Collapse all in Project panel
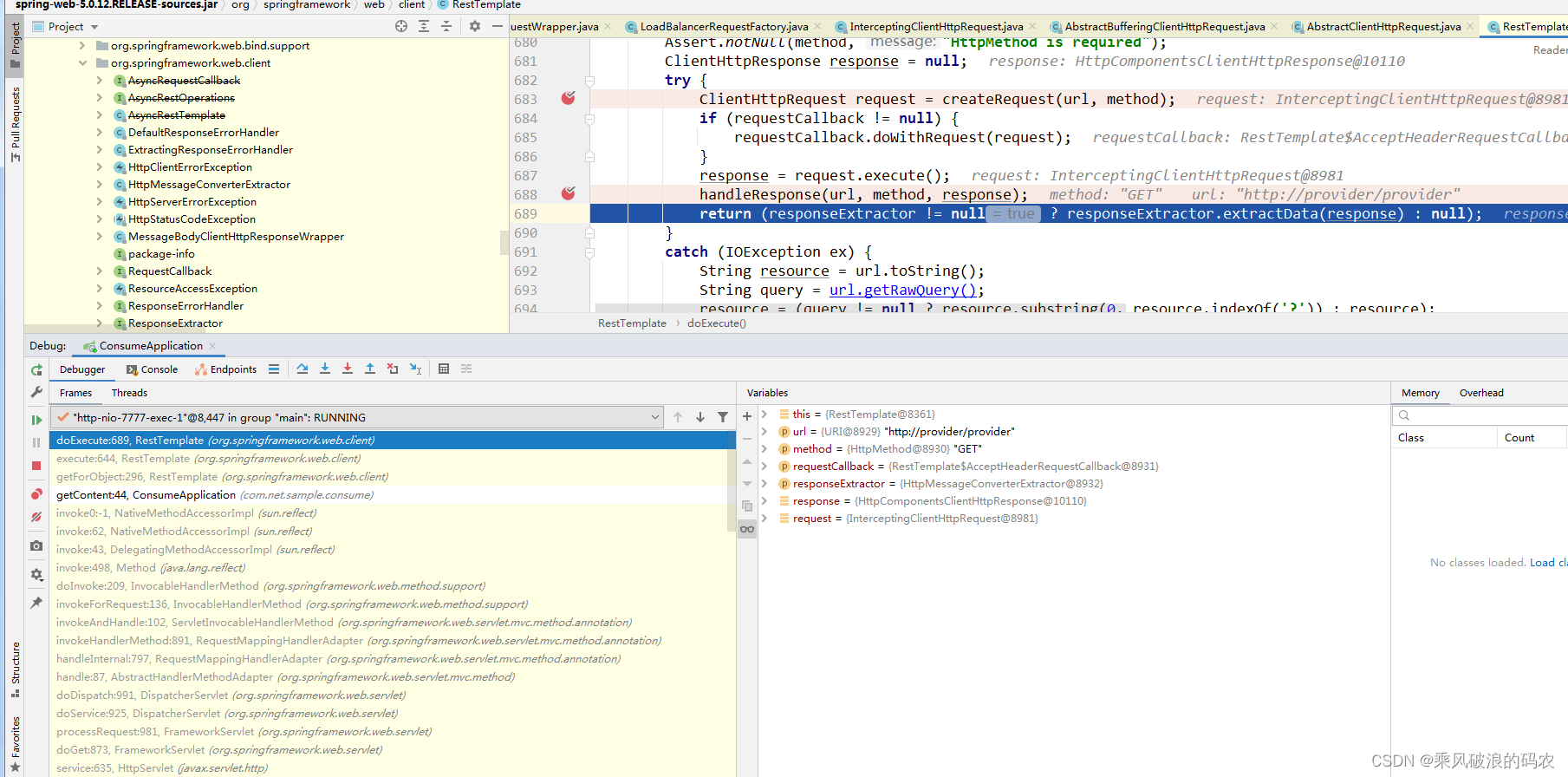The width and height of the screenshot is (1568, 777). pos(446,26)
